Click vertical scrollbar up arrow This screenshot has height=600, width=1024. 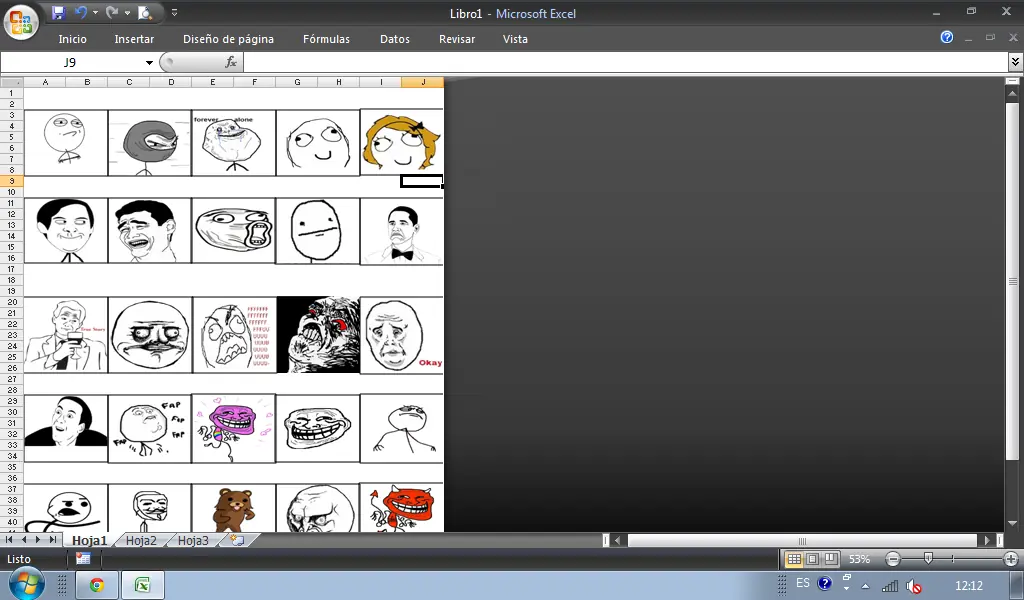click(1012, 94)
